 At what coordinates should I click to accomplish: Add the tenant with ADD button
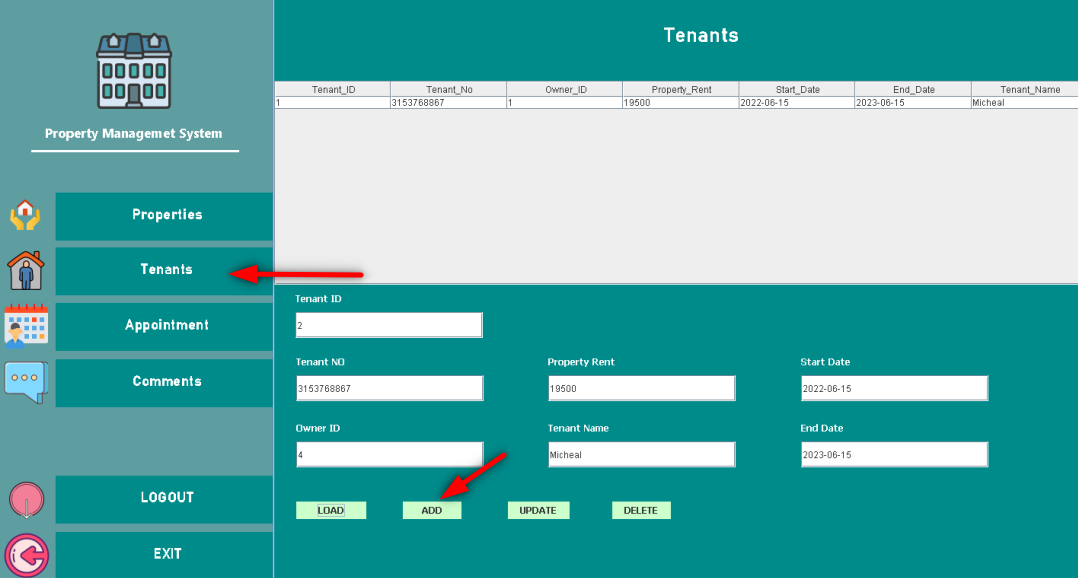(432, 510)
